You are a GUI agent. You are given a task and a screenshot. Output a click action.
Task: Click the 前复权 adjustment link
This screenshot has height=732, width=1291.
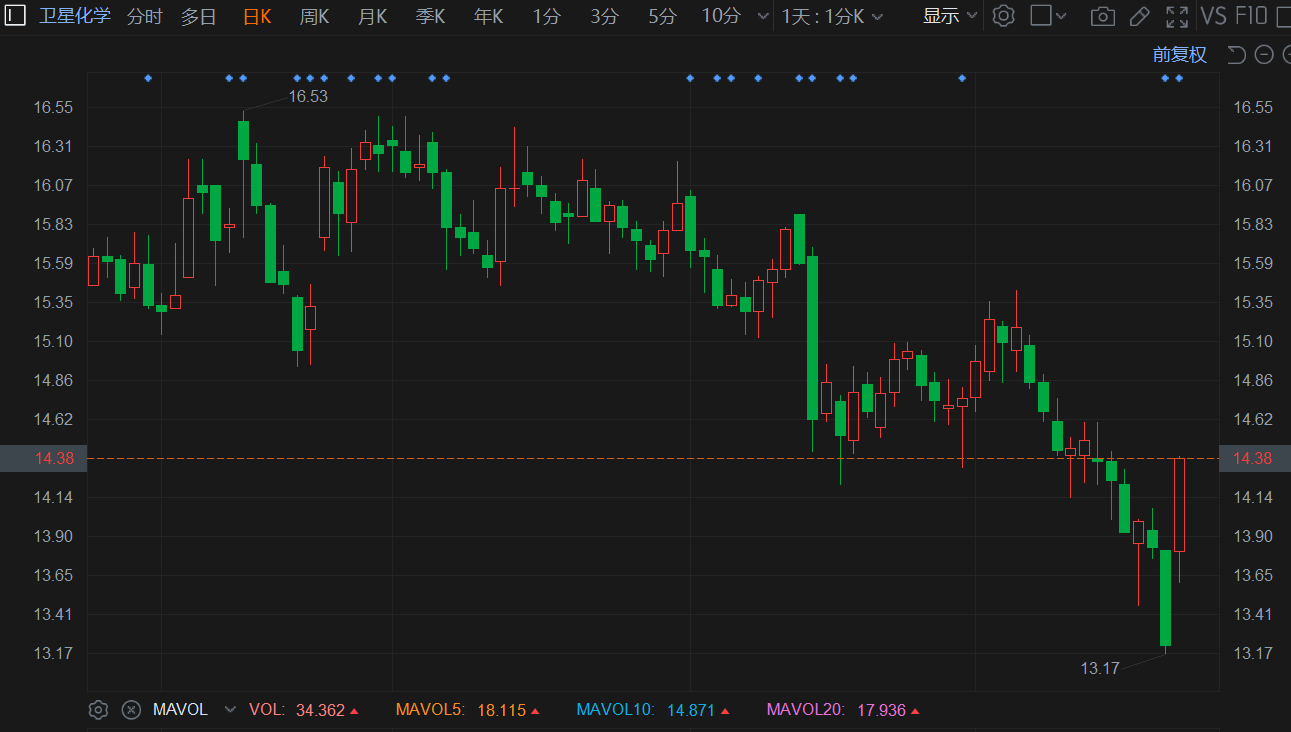1180,55
